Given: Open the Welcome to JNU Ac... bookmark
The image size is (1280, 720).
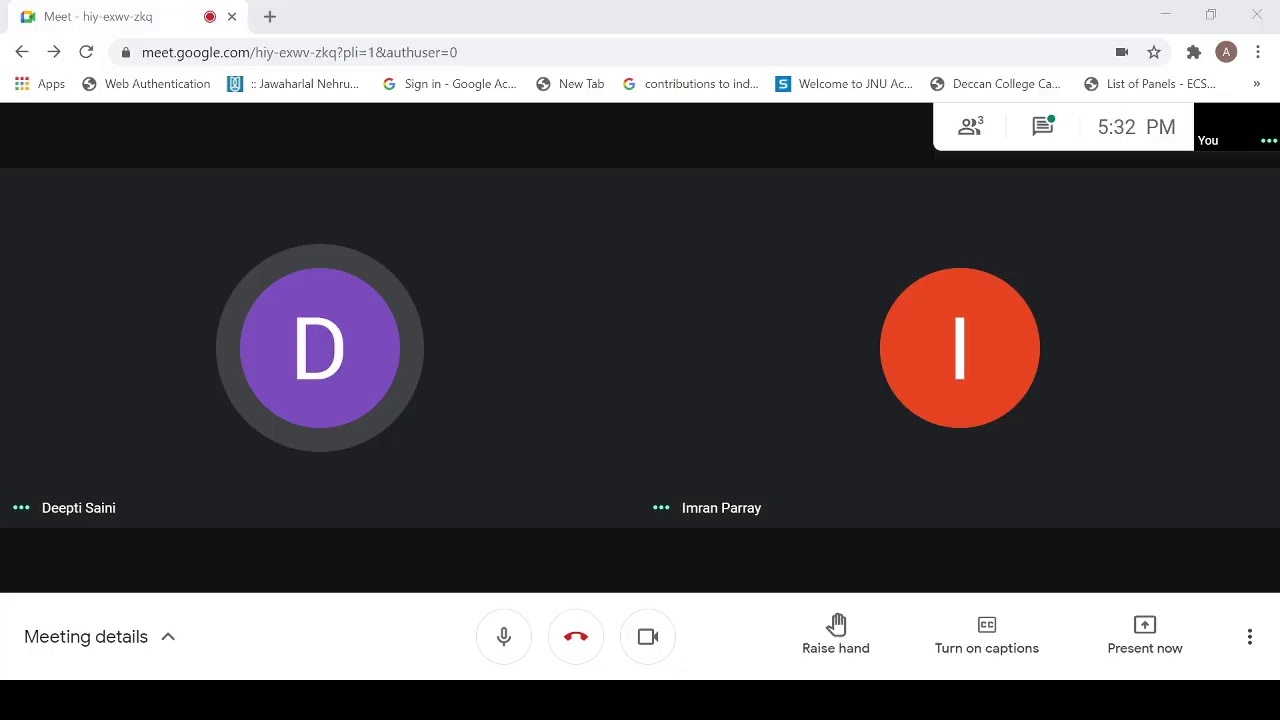Looking at the screenshot, I should click(844, 84).
